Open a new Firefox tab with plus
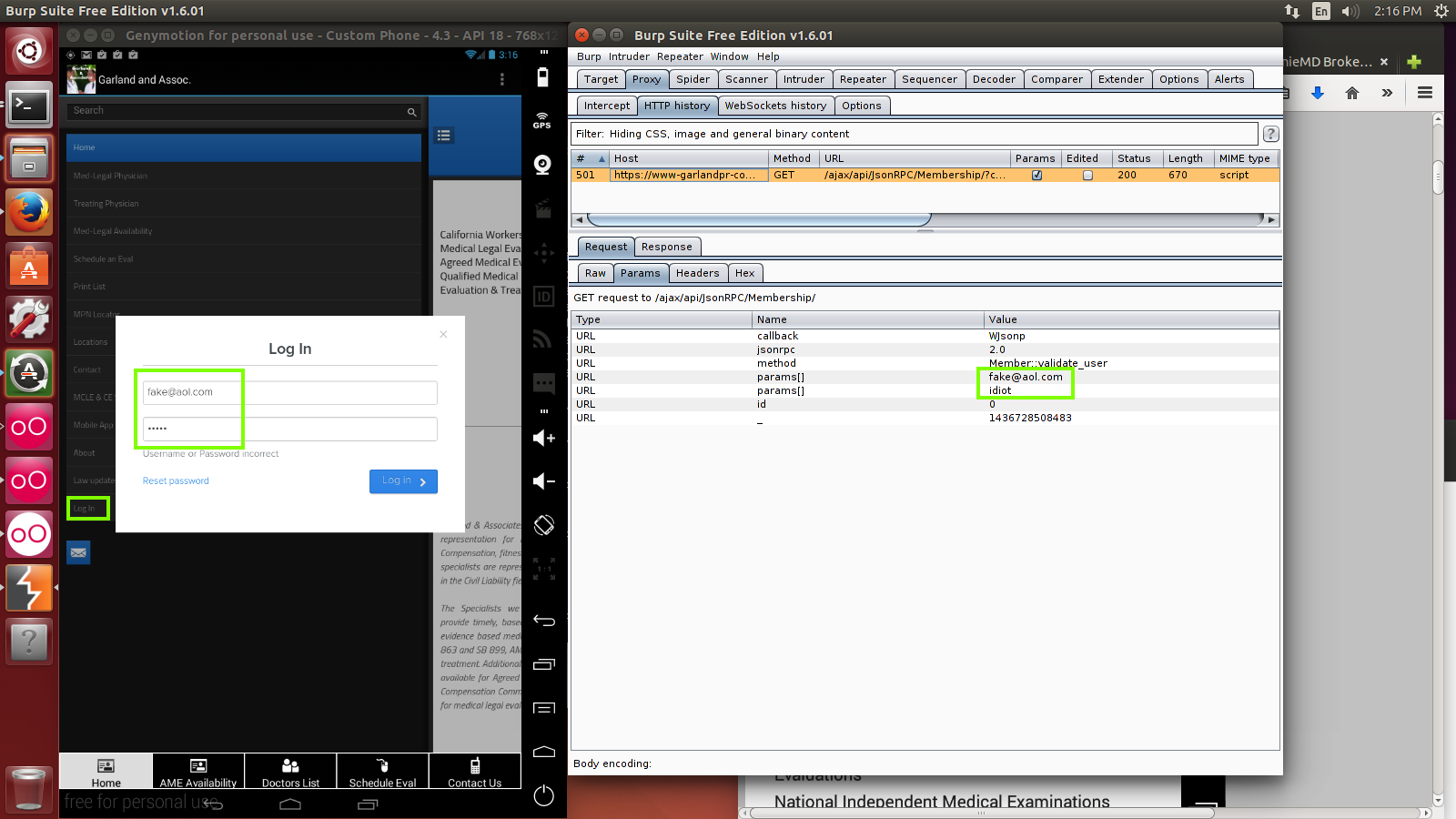 [x=1414, y=62]
